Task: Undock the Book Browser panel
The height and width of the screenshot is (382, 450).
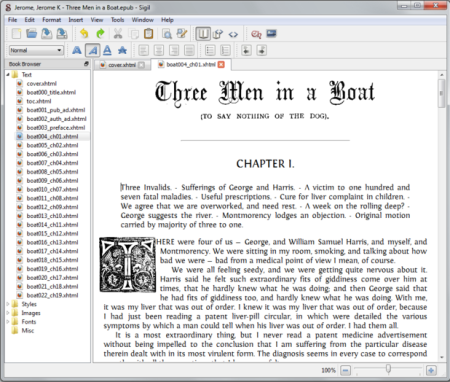Action: pos(86,64)
